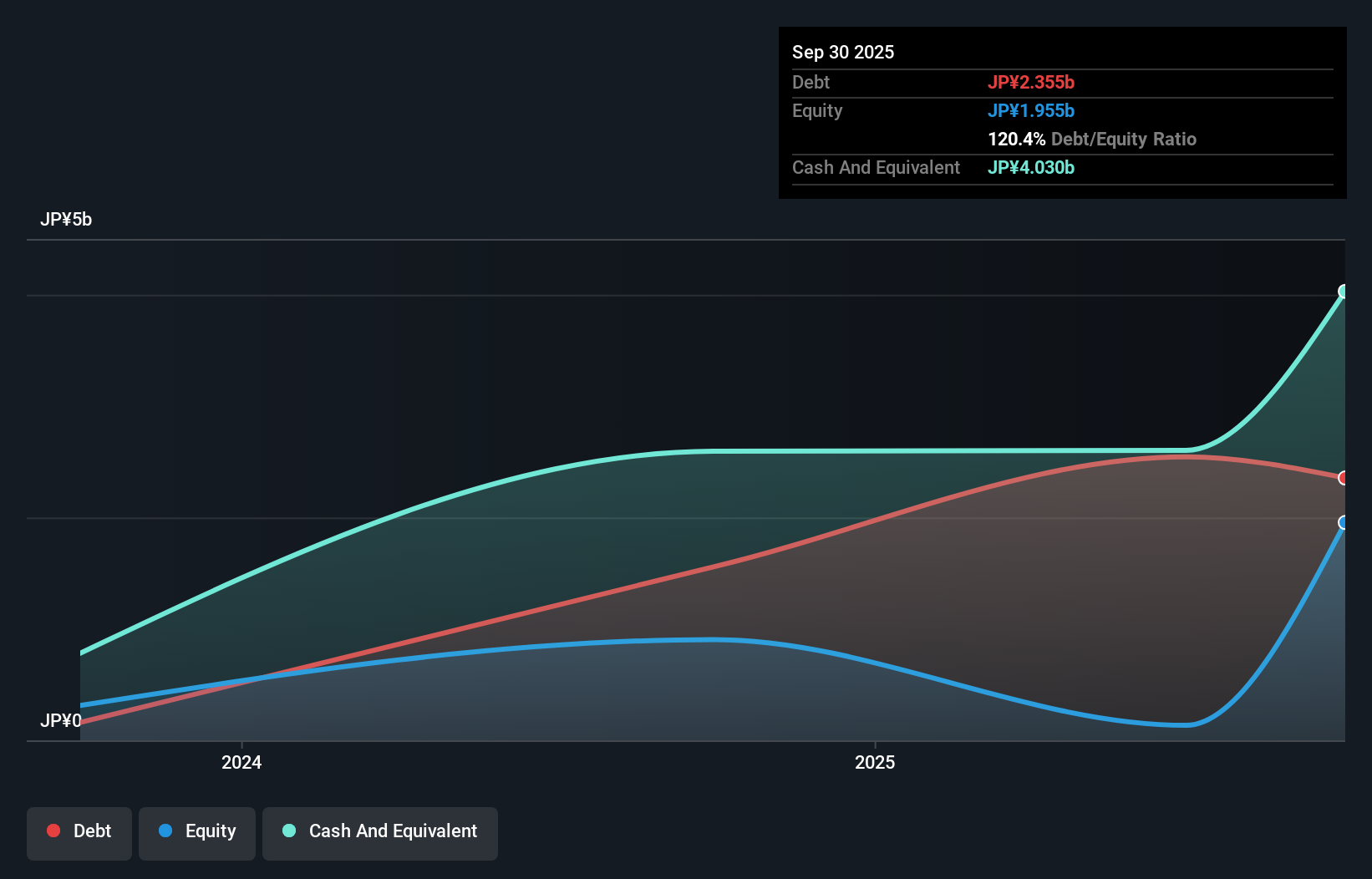Open details for the Debt/Equity Ratio row
Screen dimensions: 1372x879
coord(1092,139)
